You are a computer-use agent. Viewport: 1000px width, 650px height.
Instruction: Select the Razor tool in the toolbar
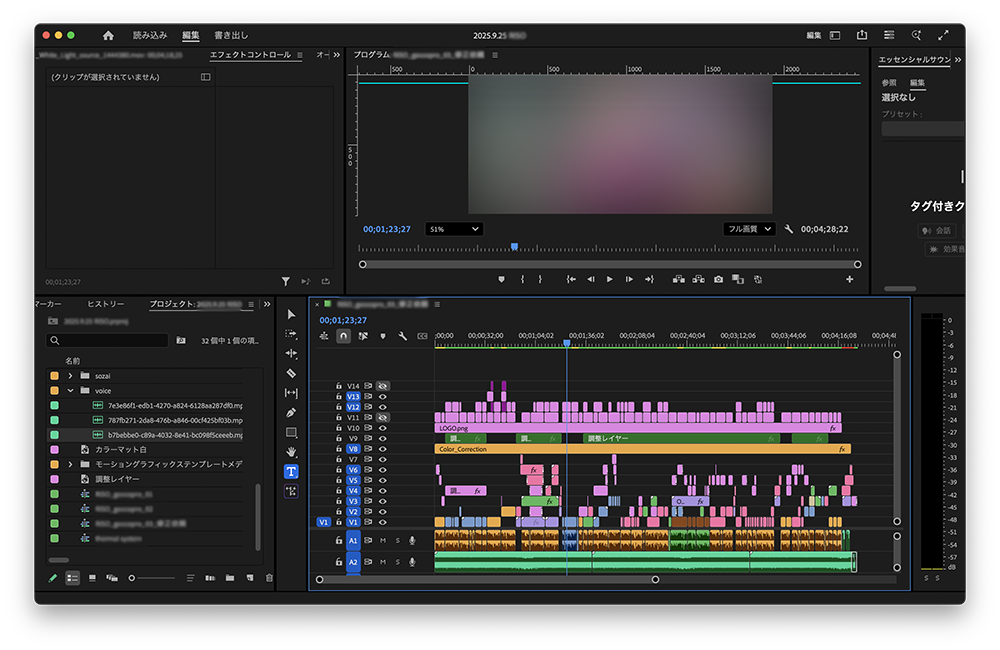pyautogui.click(x=291, y=373)
